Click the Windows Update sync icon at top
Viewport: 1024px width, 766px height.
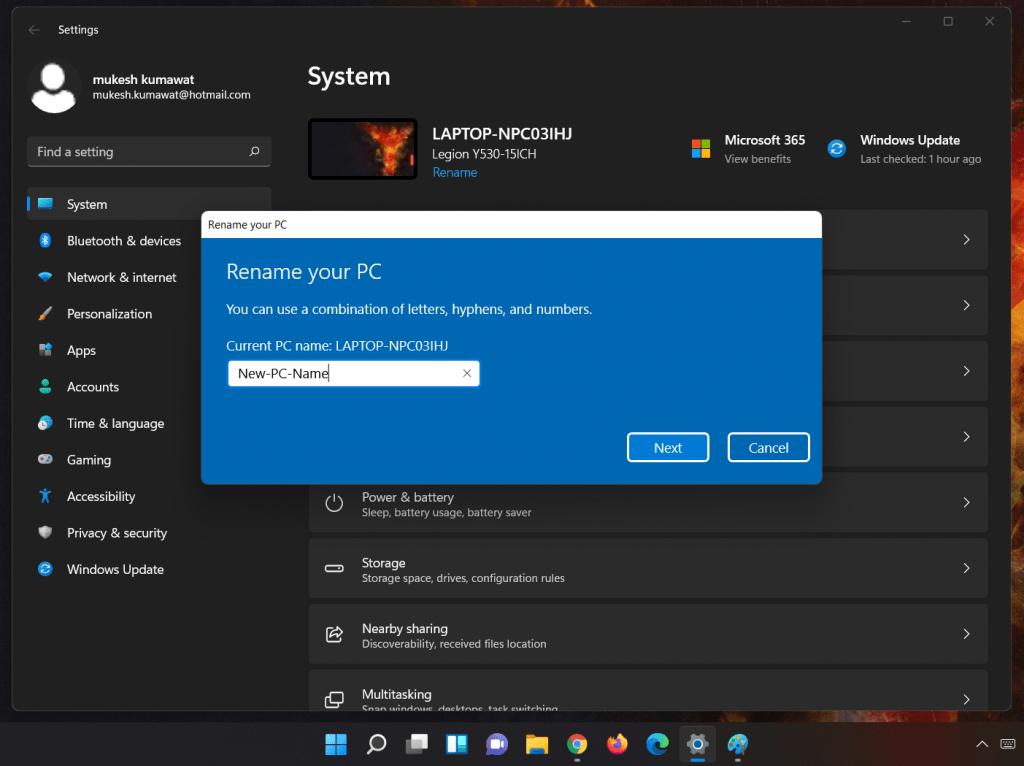click(837, 149)
